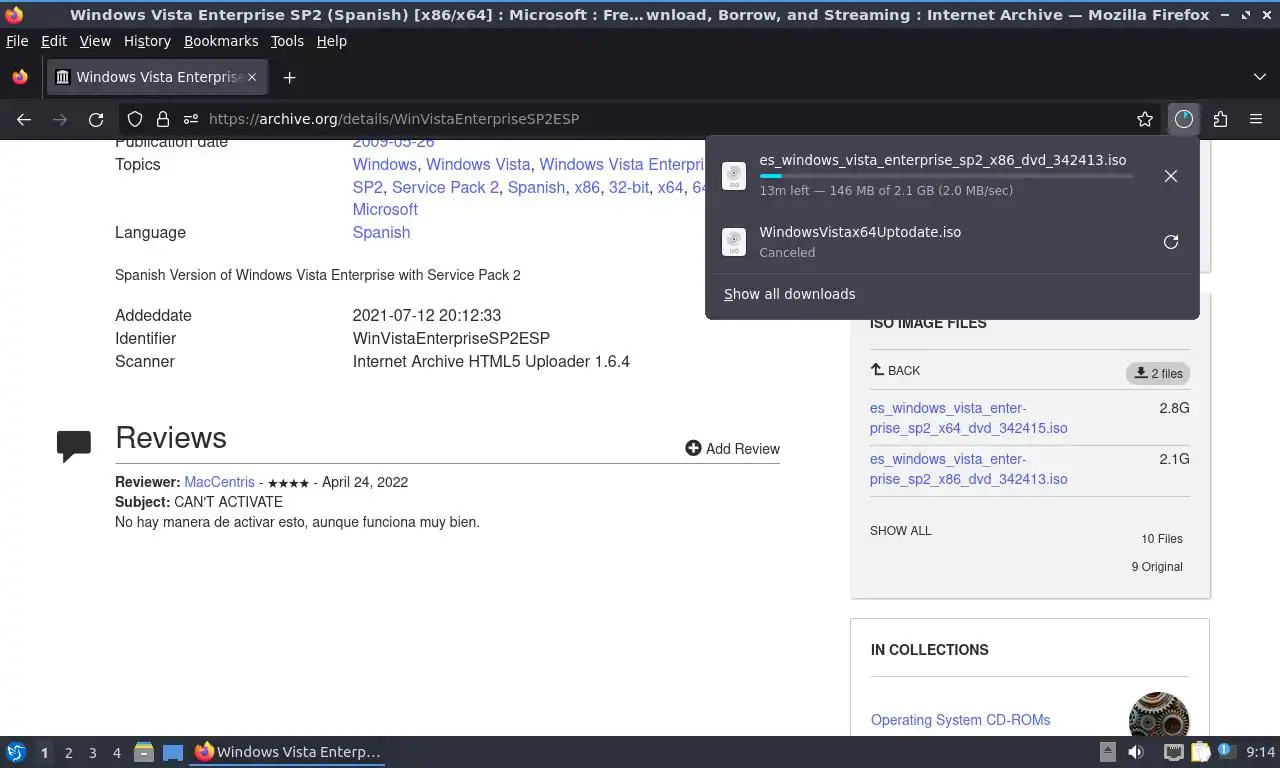The image size is (1280, 768).
Task: Reload the current page
Action: [96, 119]
